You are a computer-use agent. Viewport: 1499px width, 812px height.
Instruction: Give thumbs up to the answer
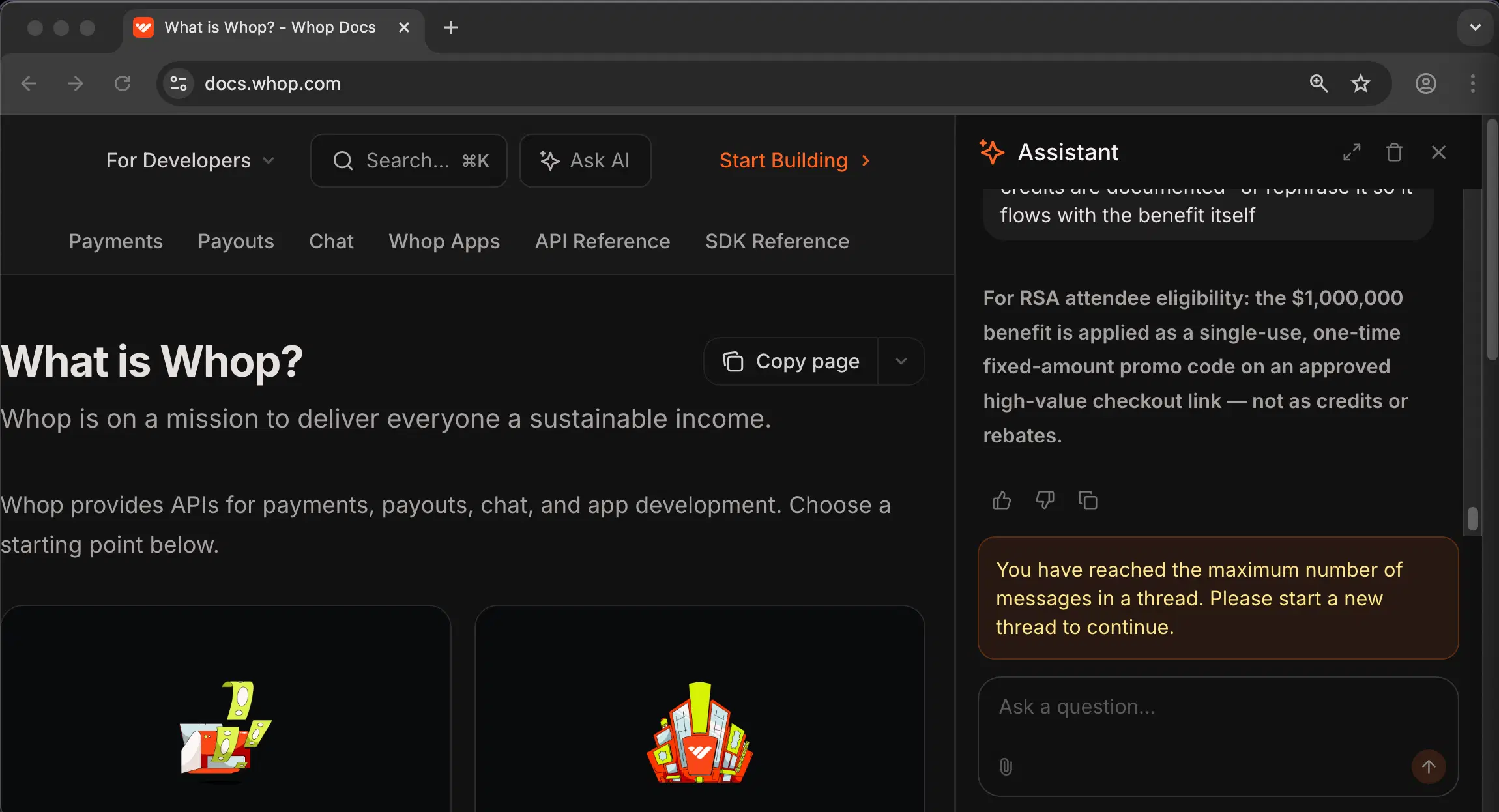(1002, 500)
